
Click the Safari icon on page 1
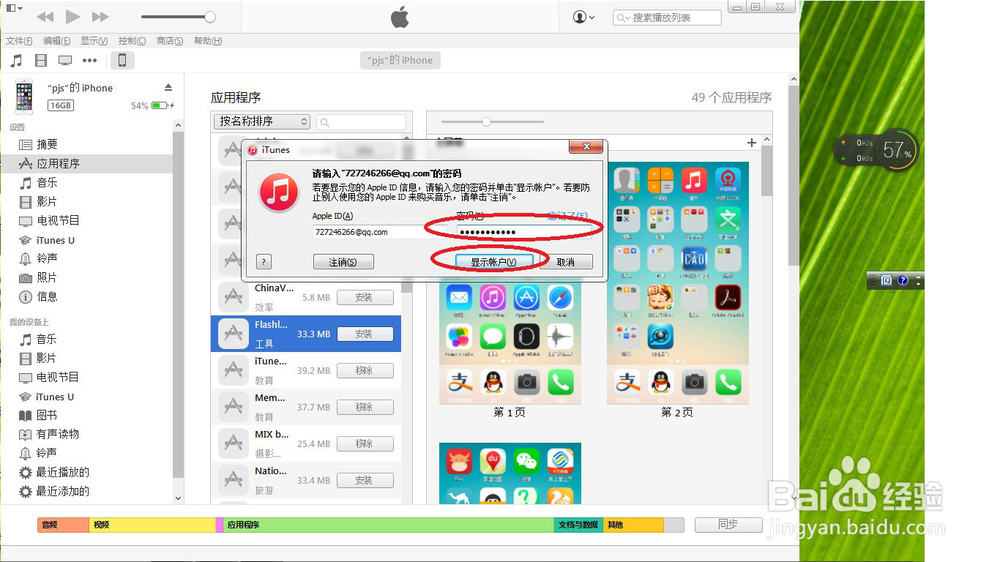tap(560, 298)
